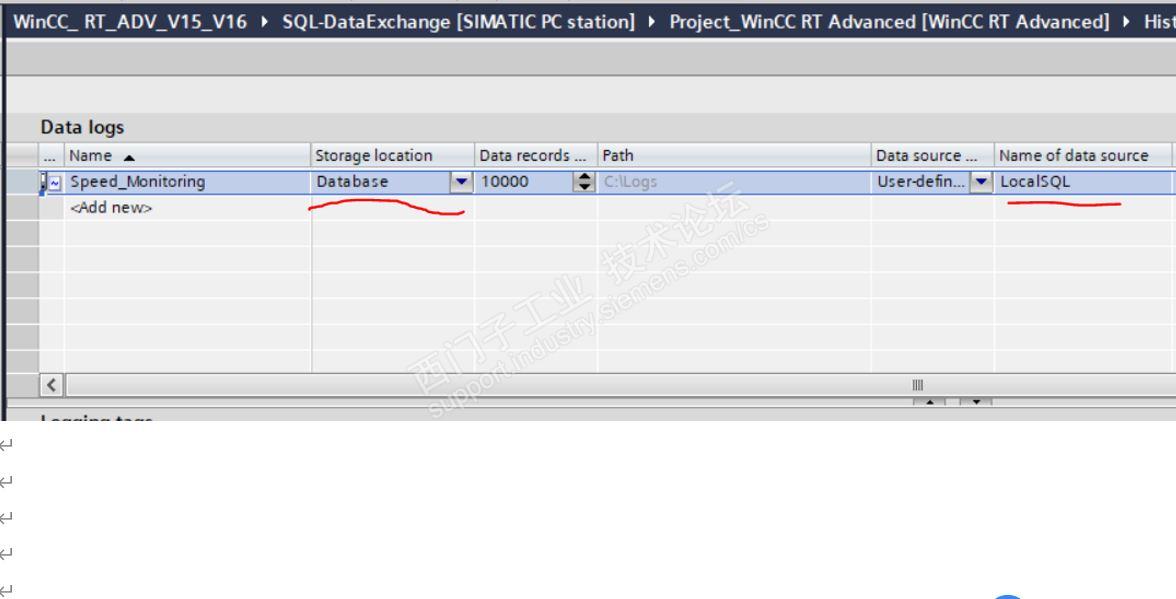Click SQL-DataExchange [SIMATIC PC station] breadcrumb
Image resolution: width=1176 pixels, height=599 pixels.
[x=458, y=22]
